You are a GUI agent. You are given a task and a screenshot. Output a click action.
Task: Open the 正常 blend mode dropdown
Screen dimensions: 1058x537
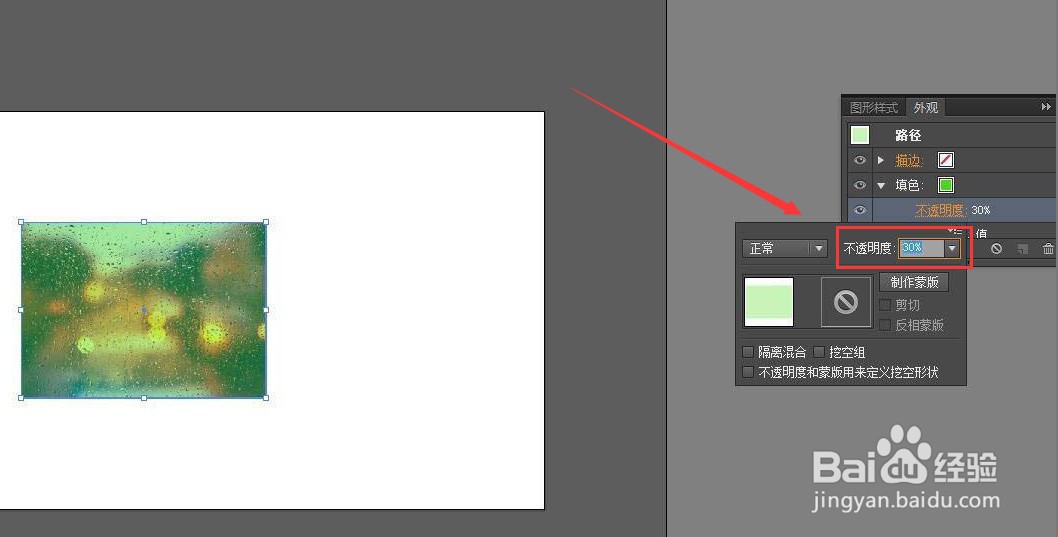tap(785, 248)
